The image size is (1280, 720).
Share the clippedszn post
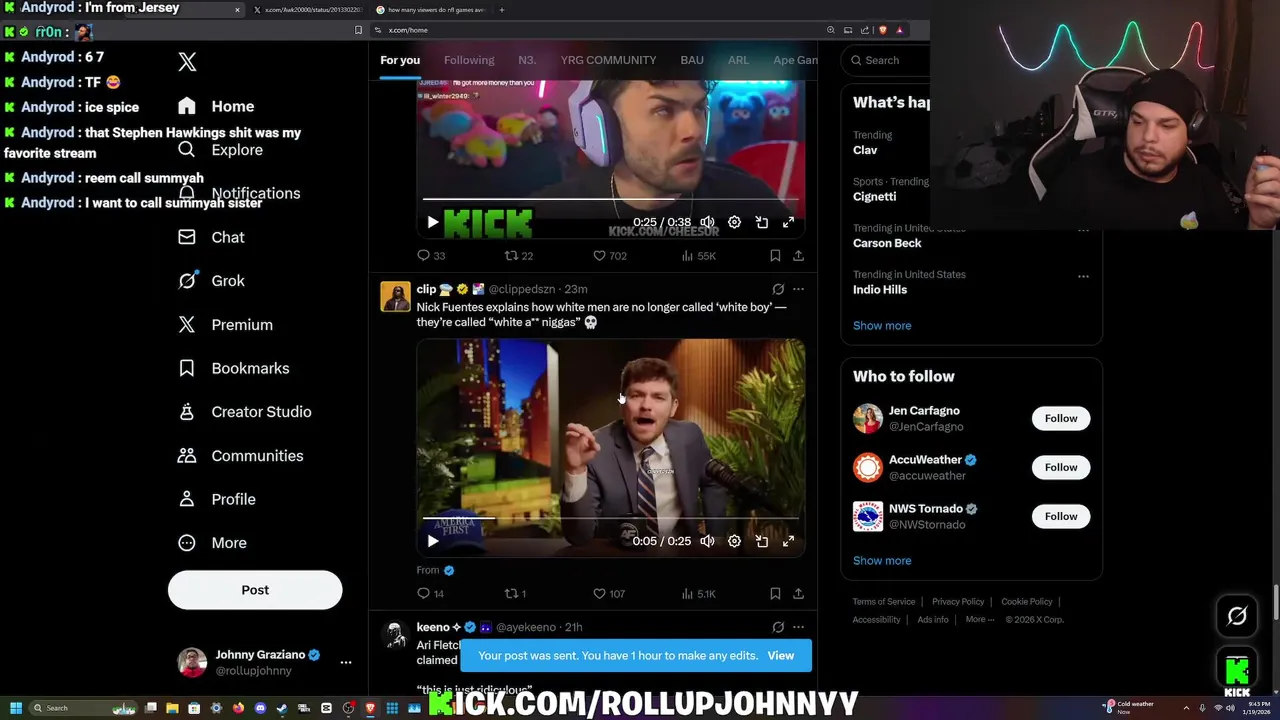tap(798, 593)
